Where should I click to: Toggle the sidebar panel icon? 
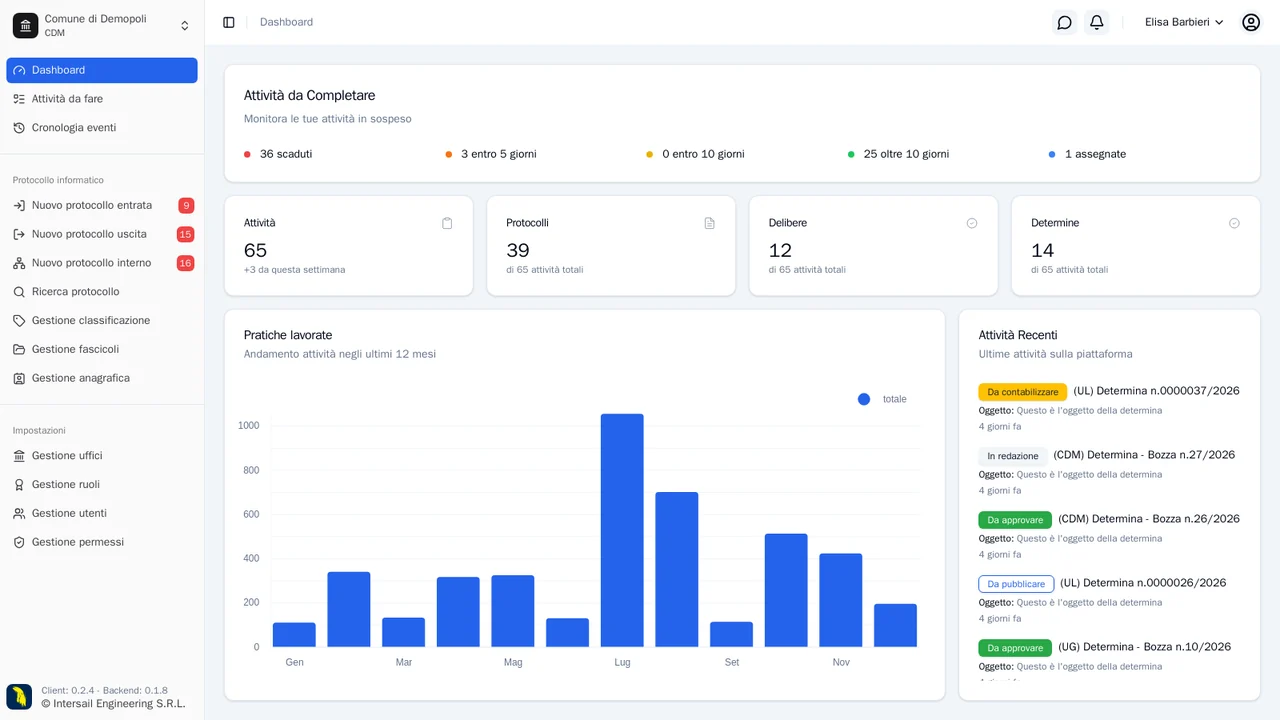(229, 22)
